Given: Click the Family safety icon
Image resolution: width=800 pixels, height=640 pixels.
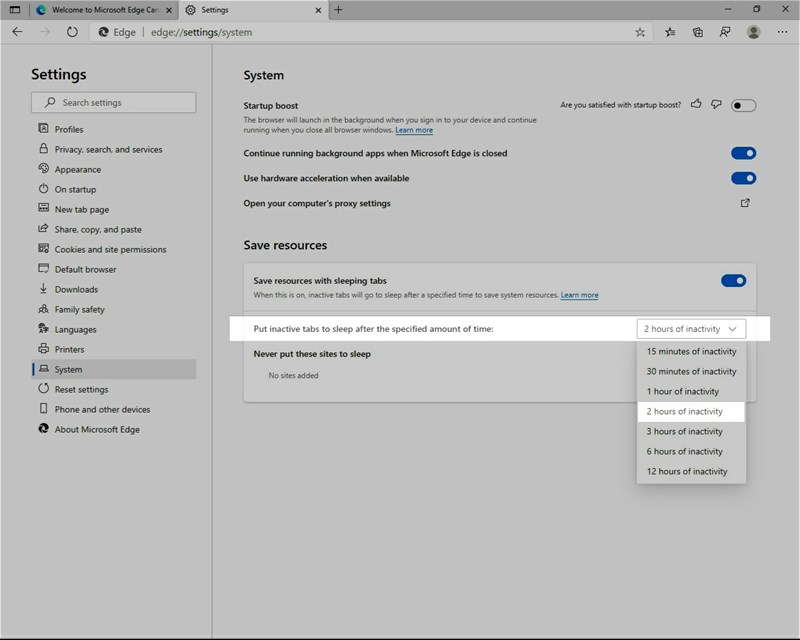Looking at the screenshot, I should 43,309.
